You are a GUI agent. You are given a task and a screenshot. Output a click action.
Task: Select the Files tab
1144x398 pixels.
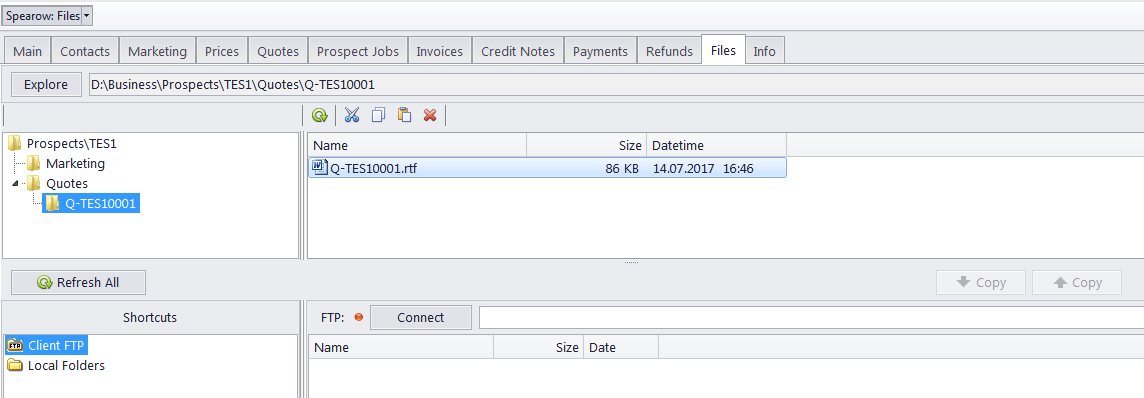tap(723, 50)
